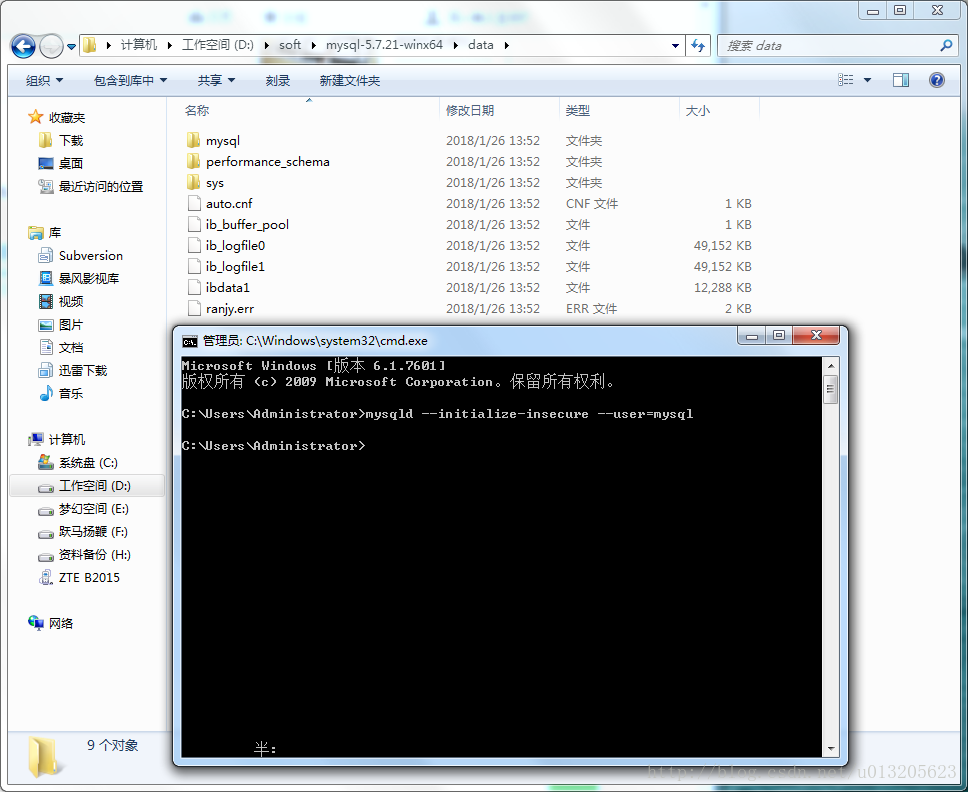Viewport: 968px width, 792px height.
Task: Click the blue help icon
Action: [x=937, y=80]
